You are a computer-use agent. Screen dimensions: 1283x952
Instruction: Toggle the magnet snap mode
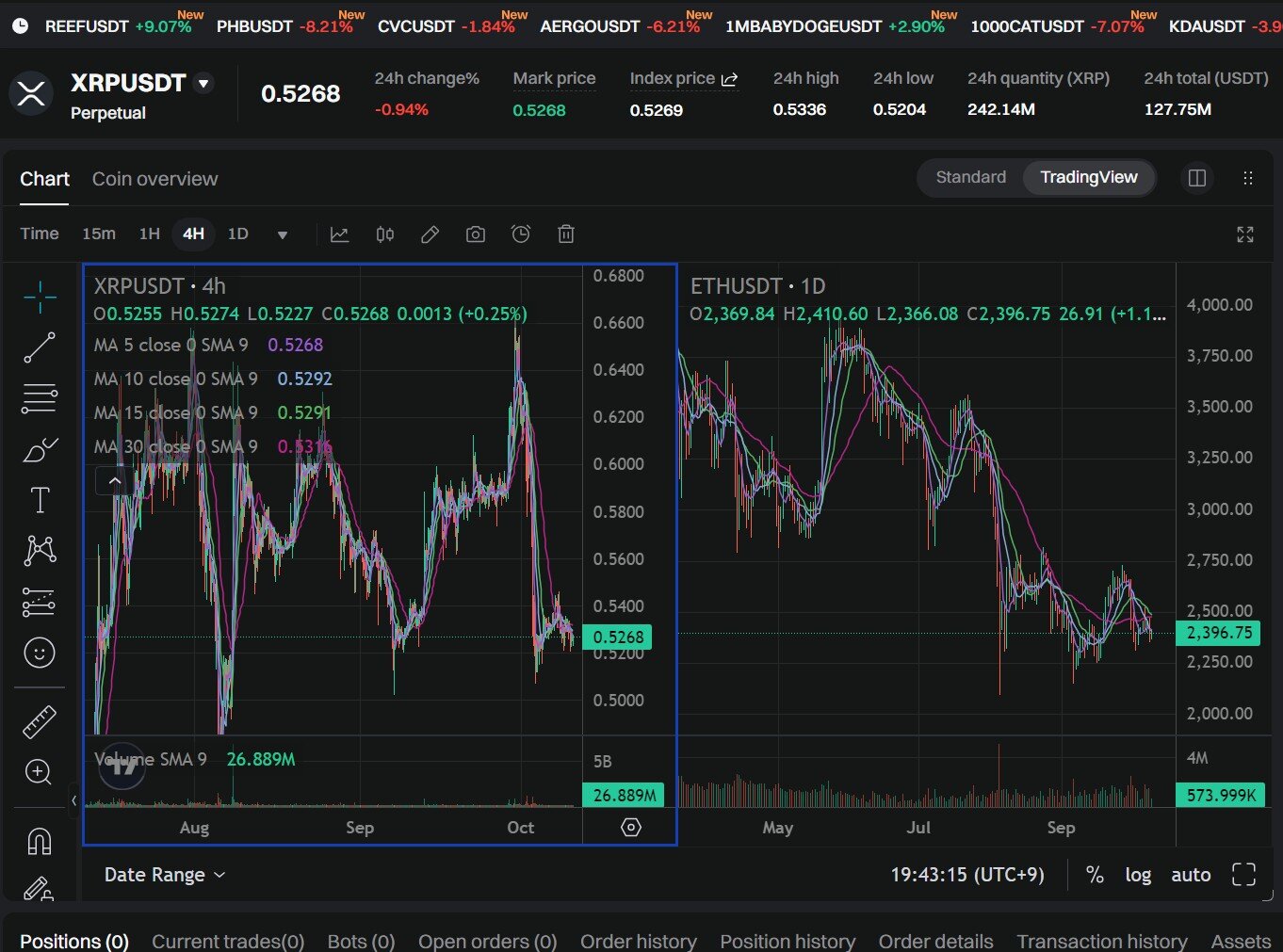[40, 841]
